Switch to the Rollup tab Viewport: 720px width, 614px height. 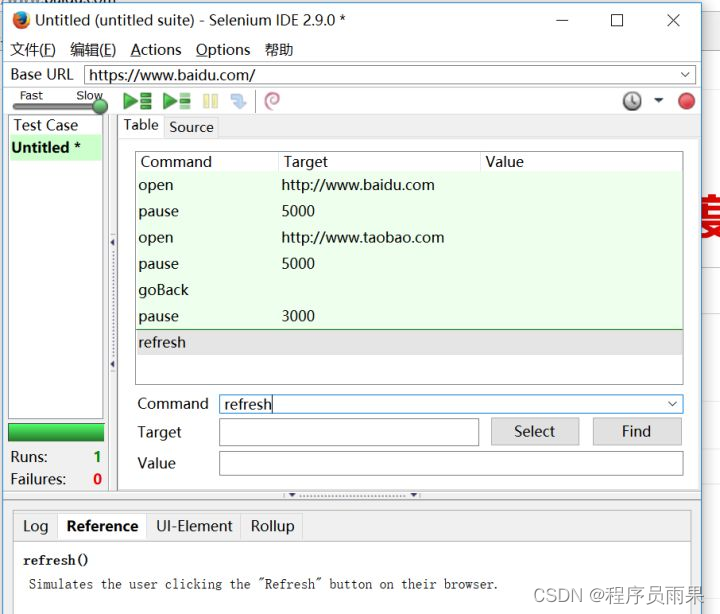point(272,526)
